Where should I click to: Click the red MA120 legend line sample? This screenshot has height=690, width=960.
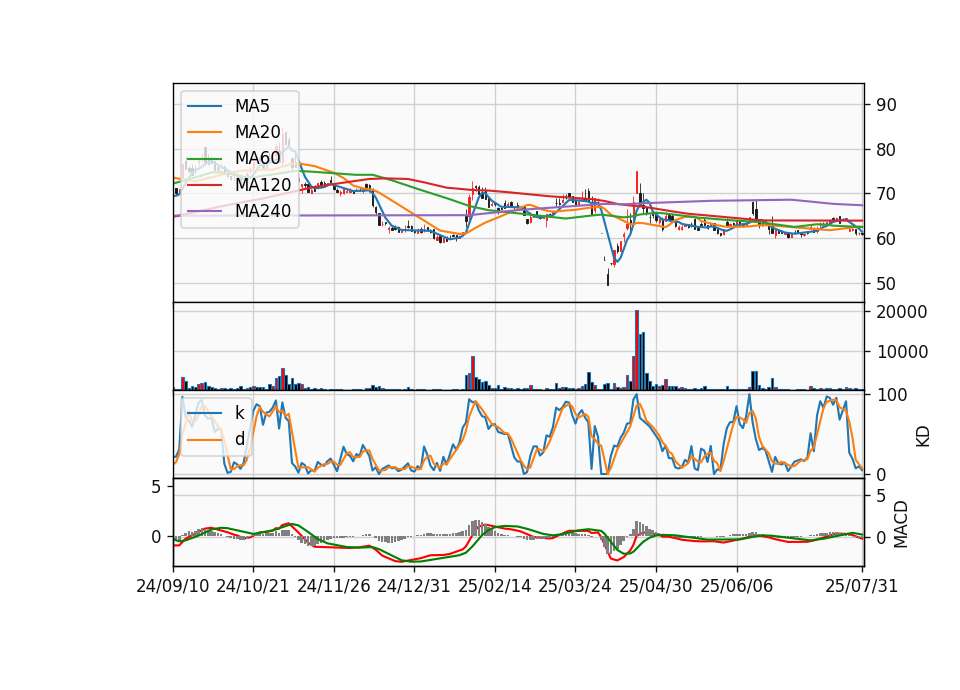204,186
